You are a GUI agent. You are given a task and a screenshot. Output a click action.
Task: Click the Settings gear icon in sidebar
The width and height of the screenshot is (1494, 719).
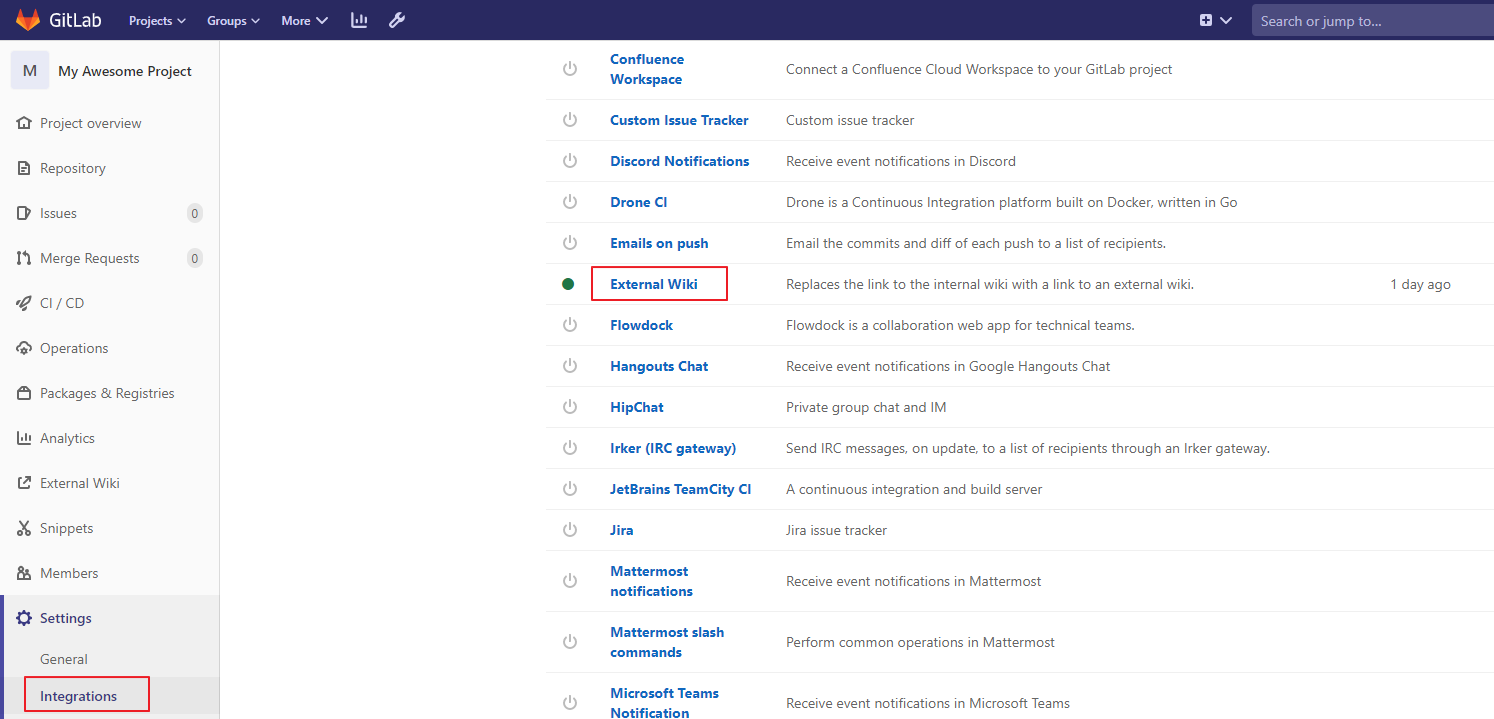pyautogui.click(x=24, y=618)
